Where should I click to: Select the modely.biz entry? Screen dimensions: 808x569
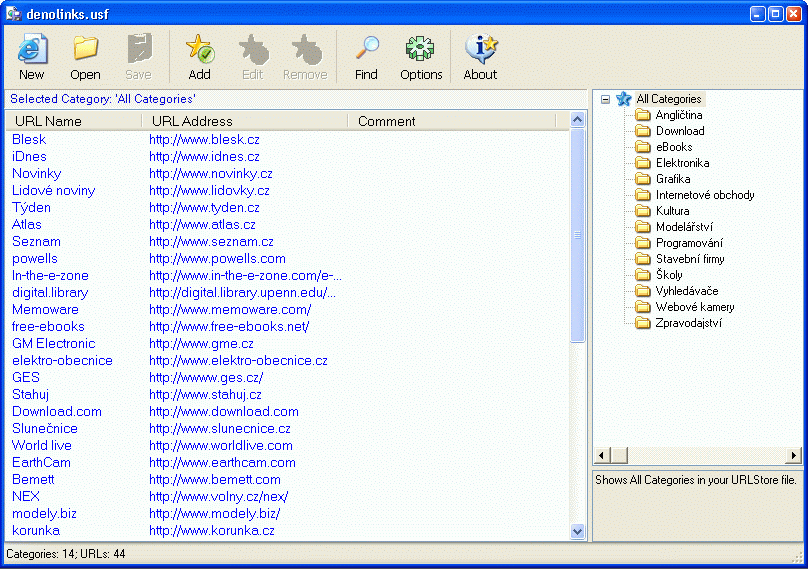[x=44, y=514]
